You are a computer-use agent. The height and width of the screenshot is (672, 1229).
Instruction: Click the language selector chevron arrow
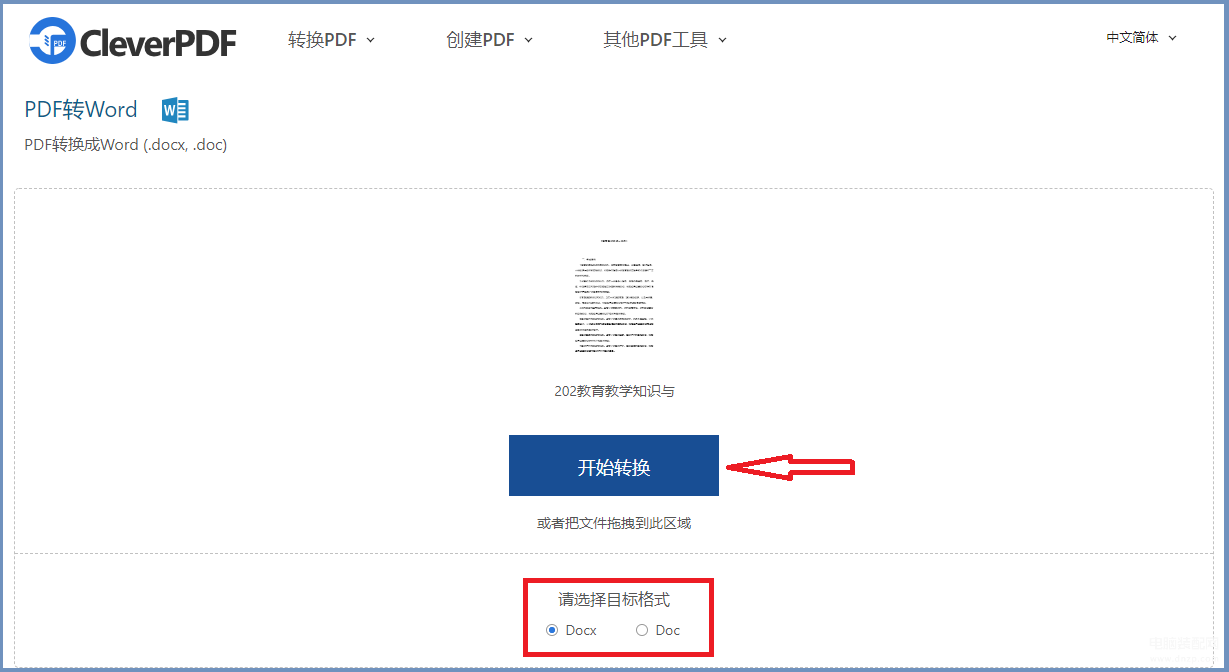coord(1172,38)
